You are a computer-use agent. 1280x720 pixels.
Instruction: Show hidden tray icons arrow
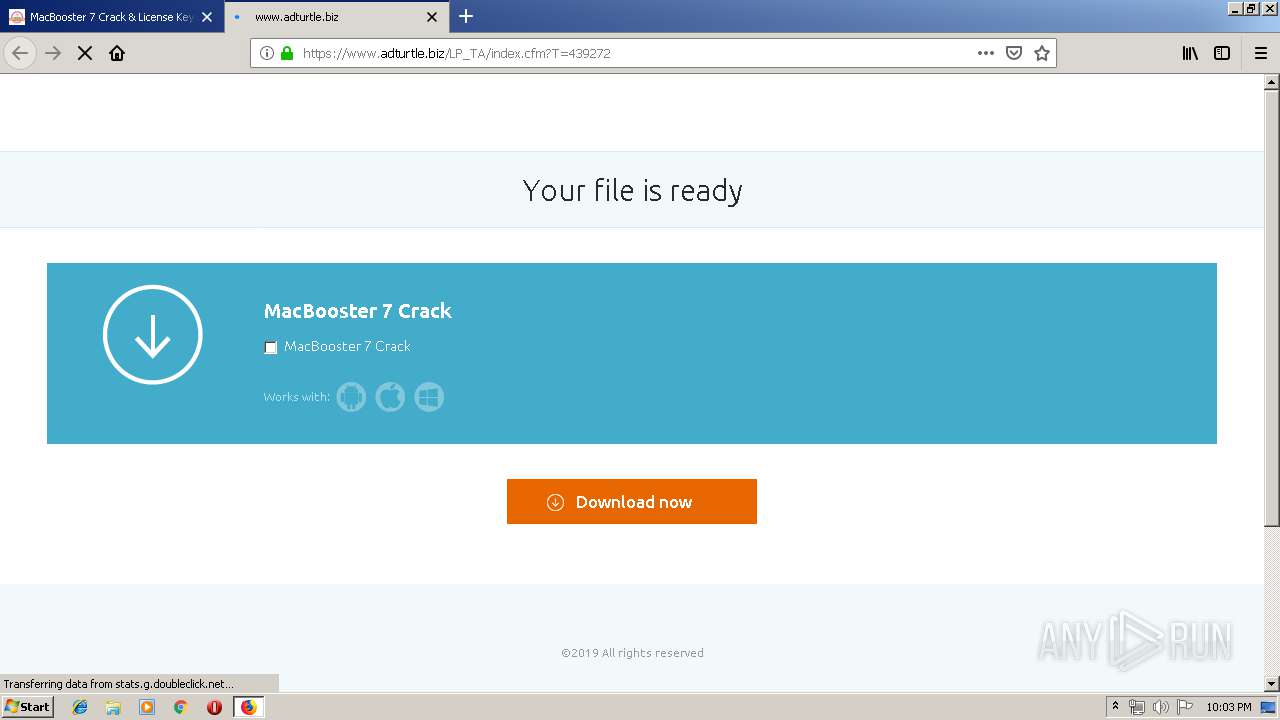1116,706
